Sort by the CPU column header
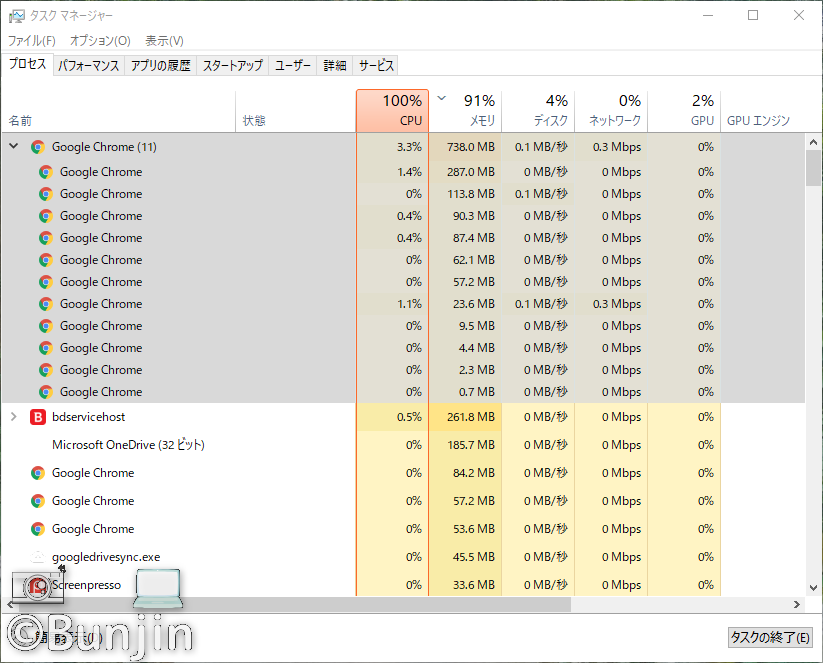The image size is (823, 663). pos(393,111)
